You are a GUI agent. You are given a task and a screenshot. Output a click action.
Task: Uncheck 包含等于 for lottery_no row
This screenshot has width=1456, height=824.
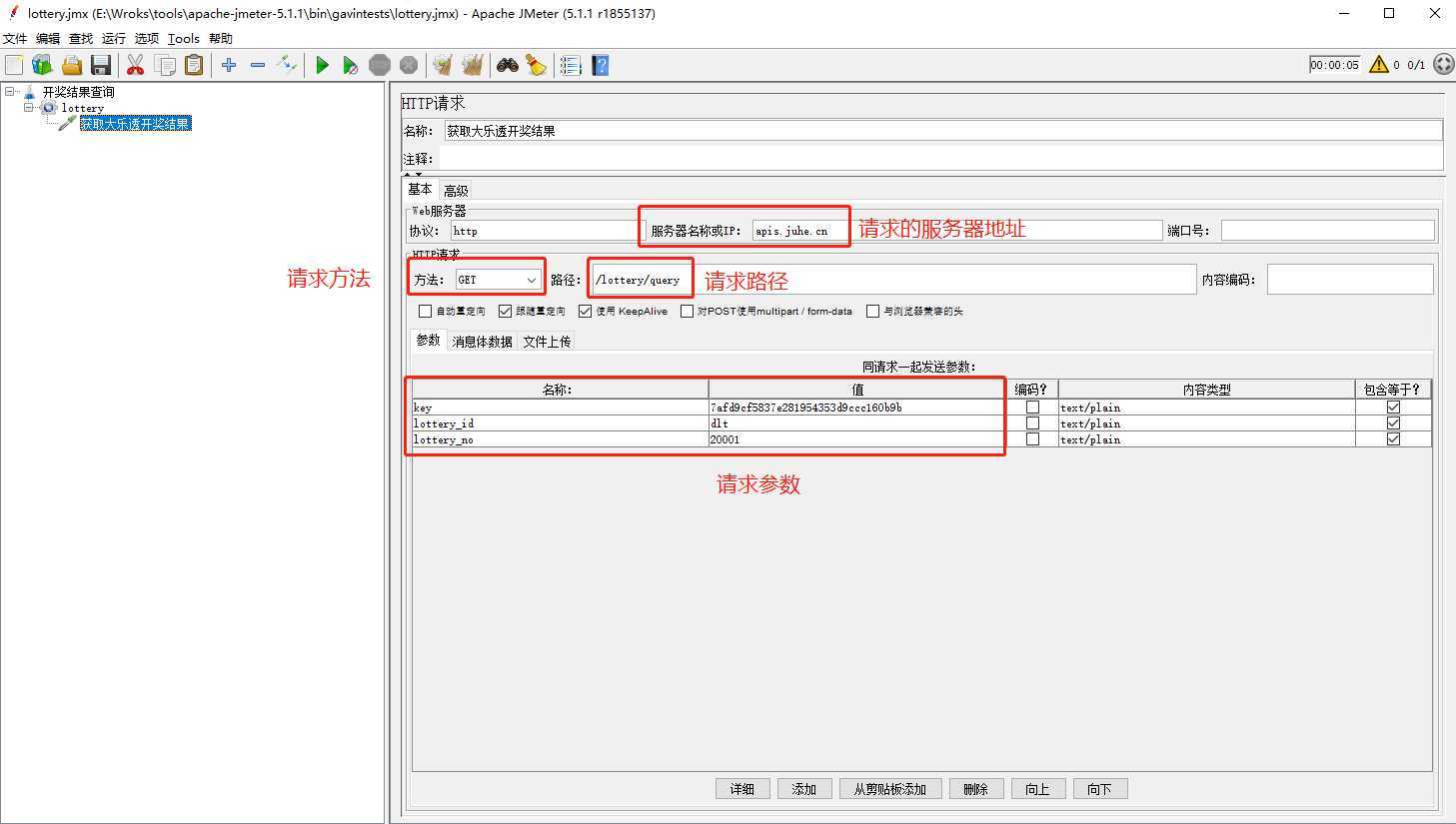point(1393,439)
